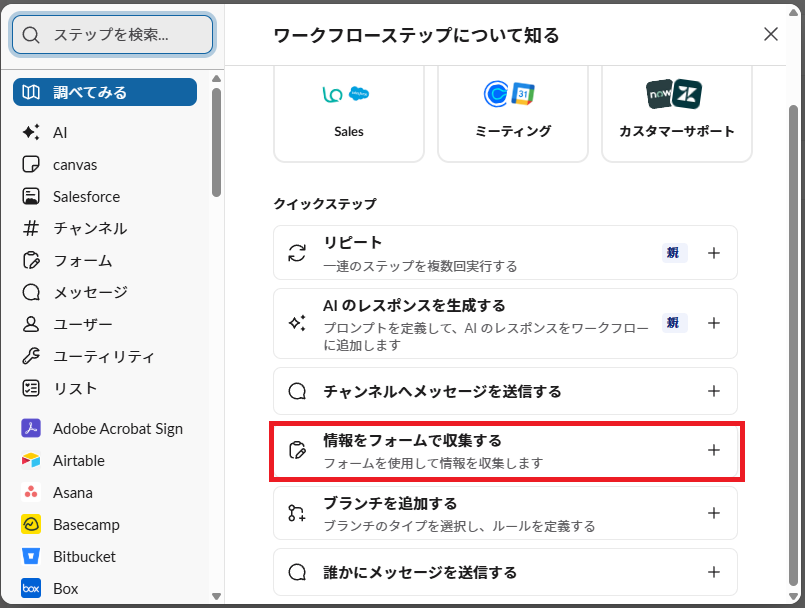The width and height of the screenshot is (805, 608).
Task: Select the Basecamp label
Action: (x=86, y=525)
